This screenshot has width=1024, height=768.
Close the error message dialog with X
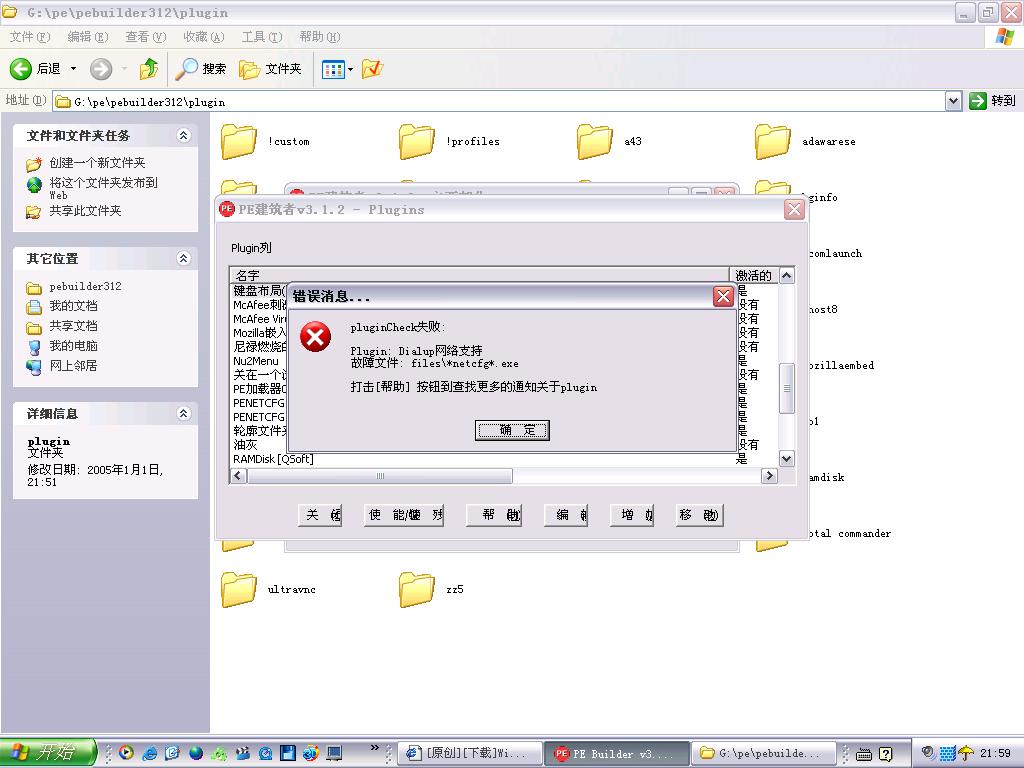(723, 296)
